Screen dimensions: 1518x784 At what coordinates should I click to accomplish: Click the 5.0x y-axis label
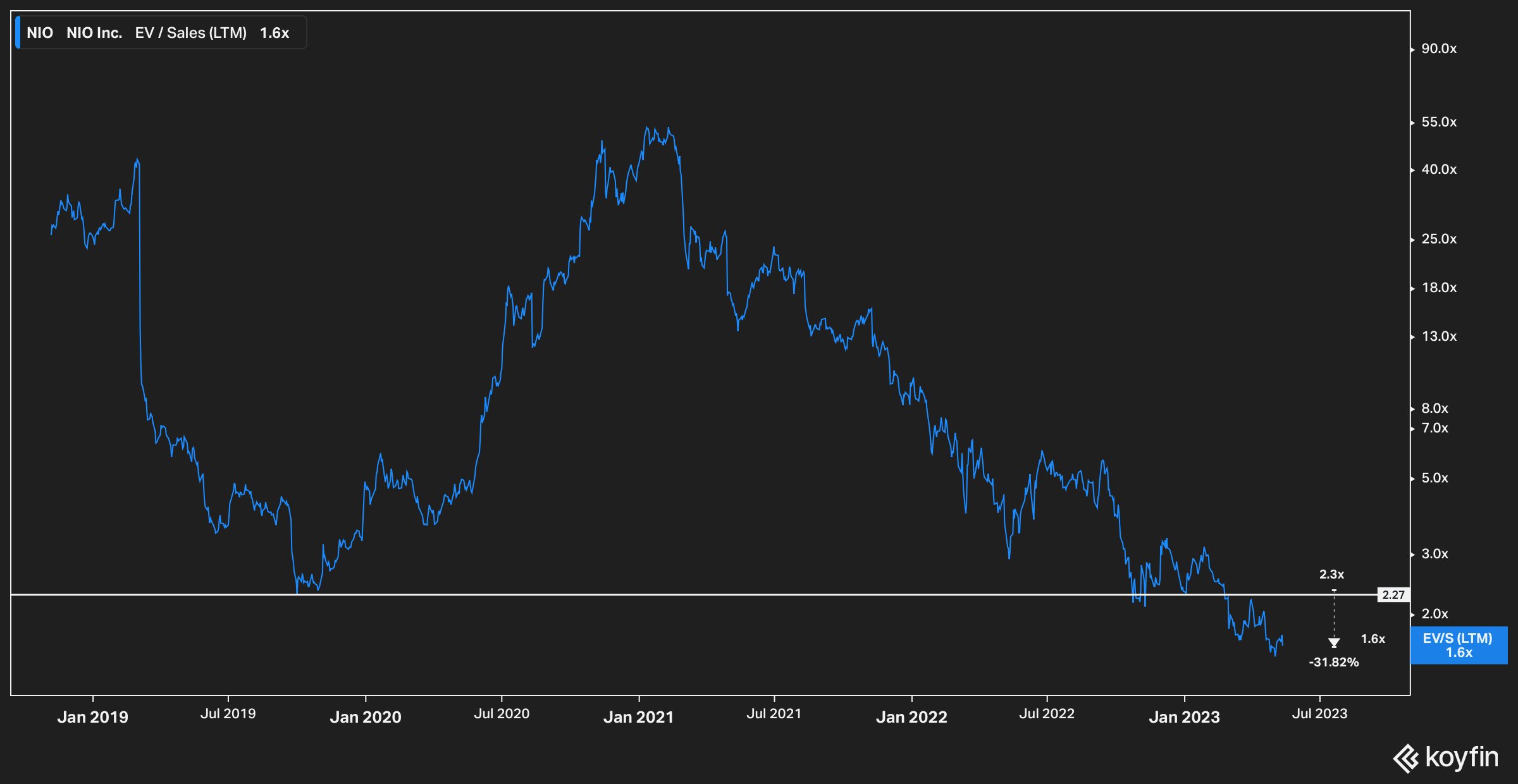pyautogui.click(x=1435, y=478)
